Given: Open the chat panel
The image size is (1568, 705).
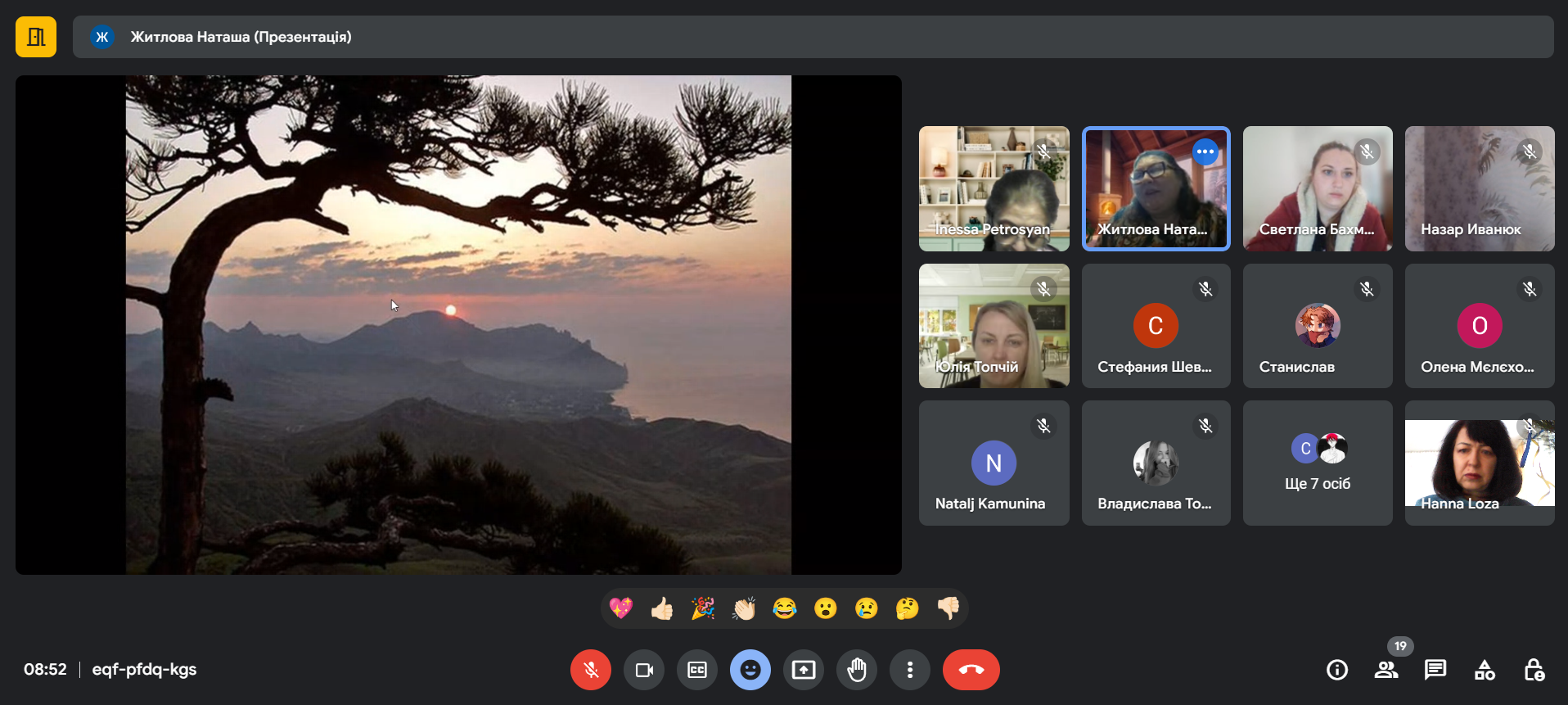Looking at the screenshot, I should 1435,670.
